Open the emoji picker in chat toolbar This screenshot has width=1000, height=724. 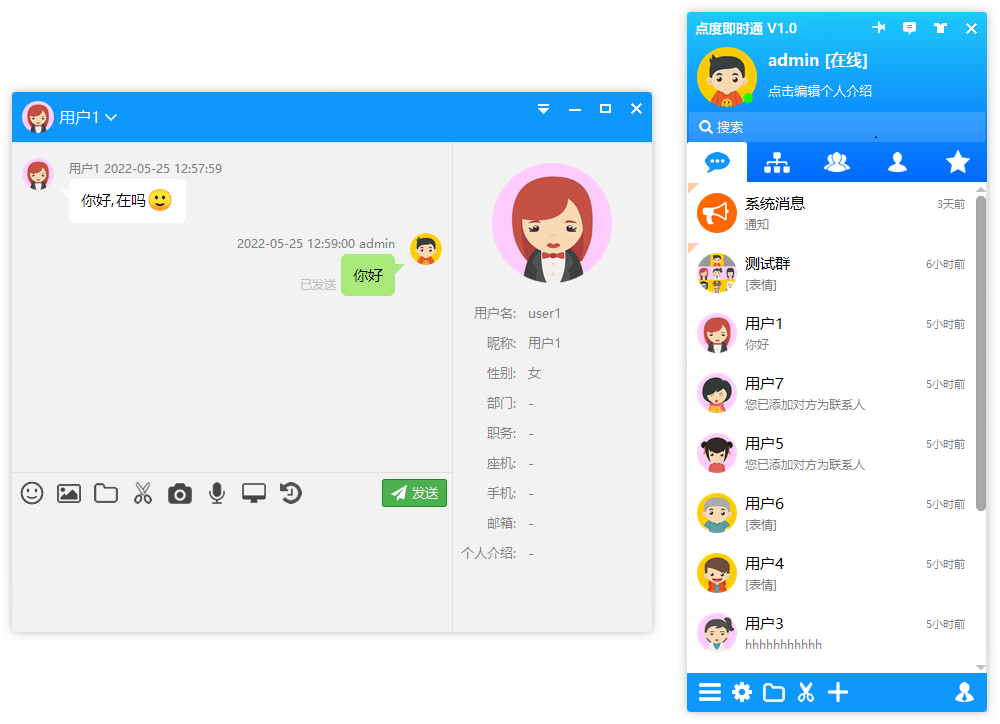(x=32, y=493)
